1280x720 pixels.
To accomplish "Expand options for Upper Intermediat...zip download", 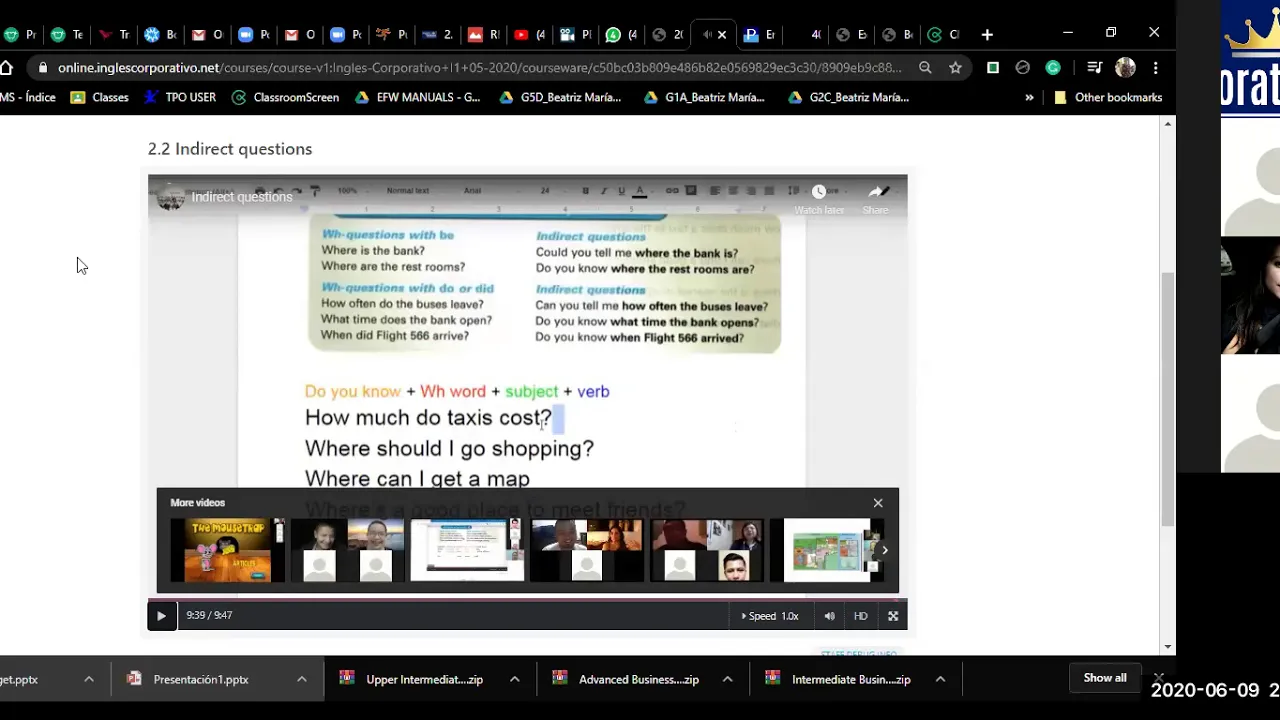I will coord(514,679).
